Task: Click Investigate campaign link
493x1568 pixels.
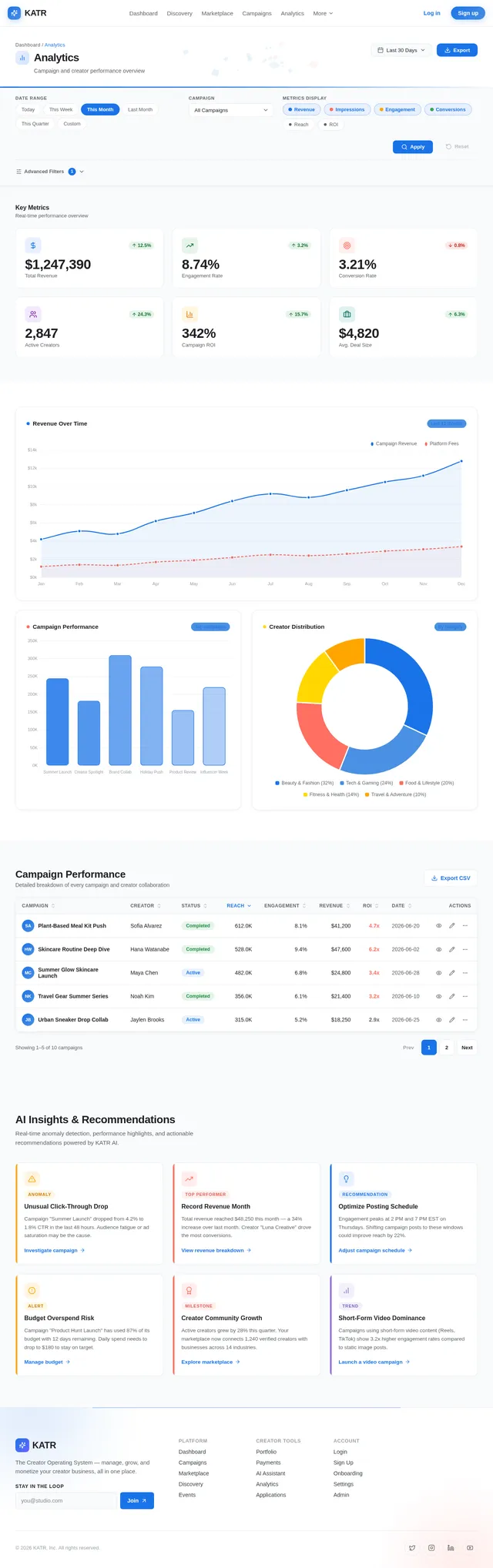Action: pos(55,1251)
